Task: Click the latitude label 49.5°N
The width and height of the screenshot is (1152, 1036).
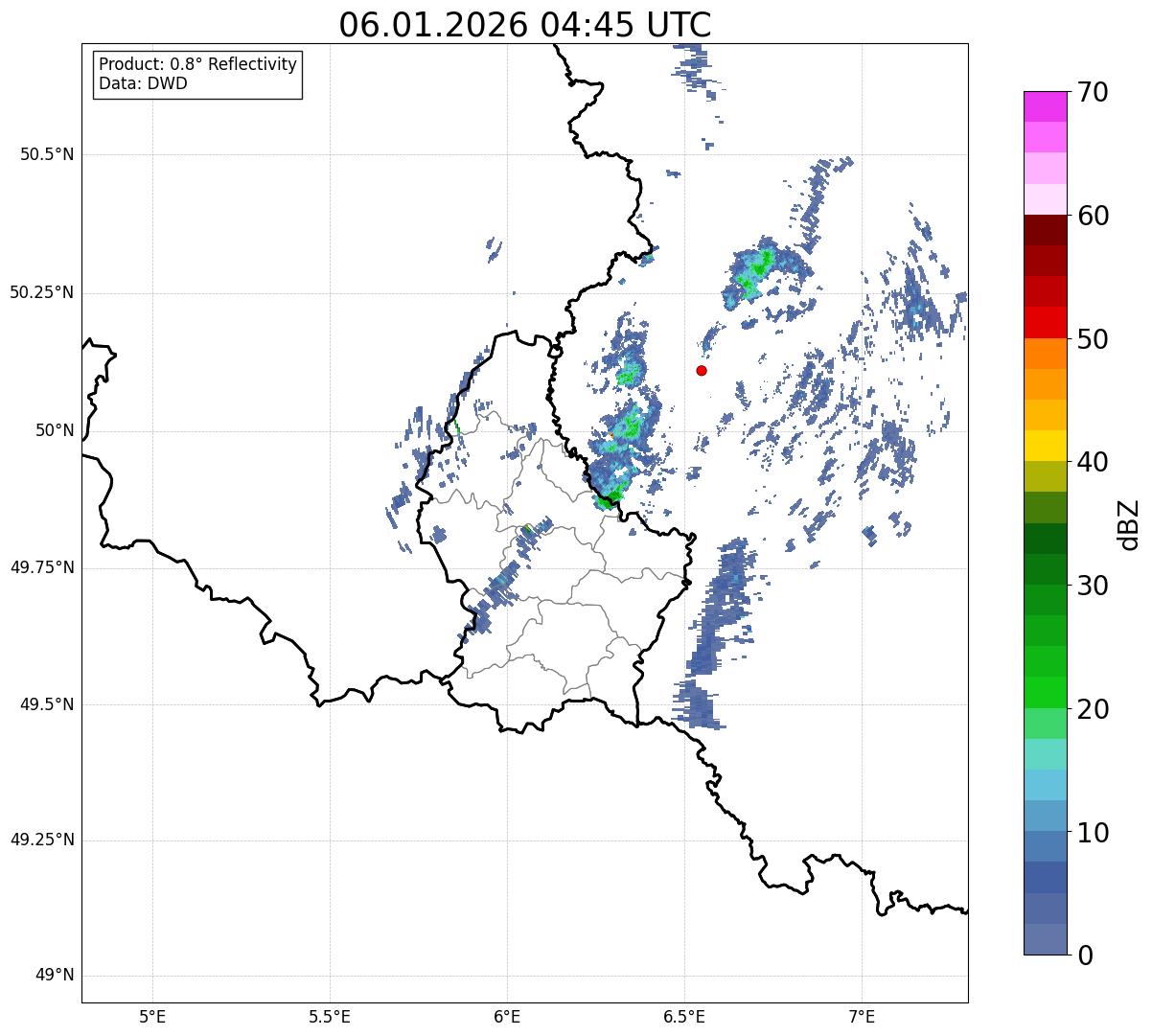Action: [x=47, y=705]
